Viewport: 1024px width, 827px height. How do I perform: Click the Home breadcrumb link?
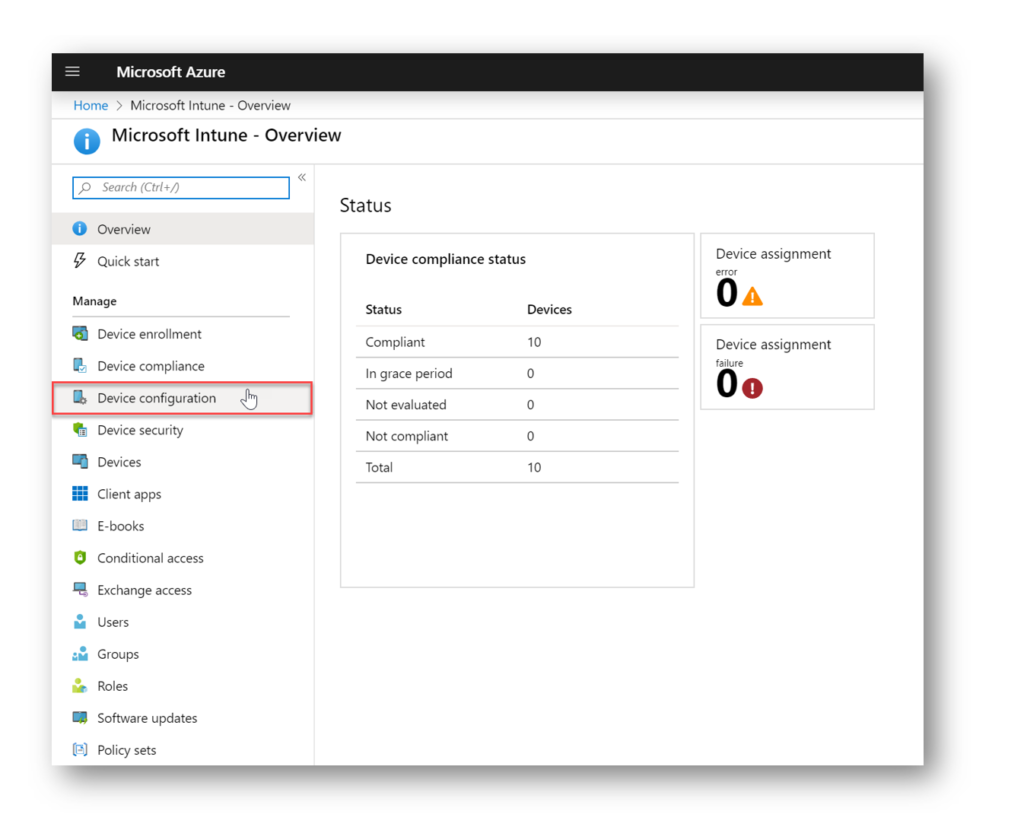90,105
